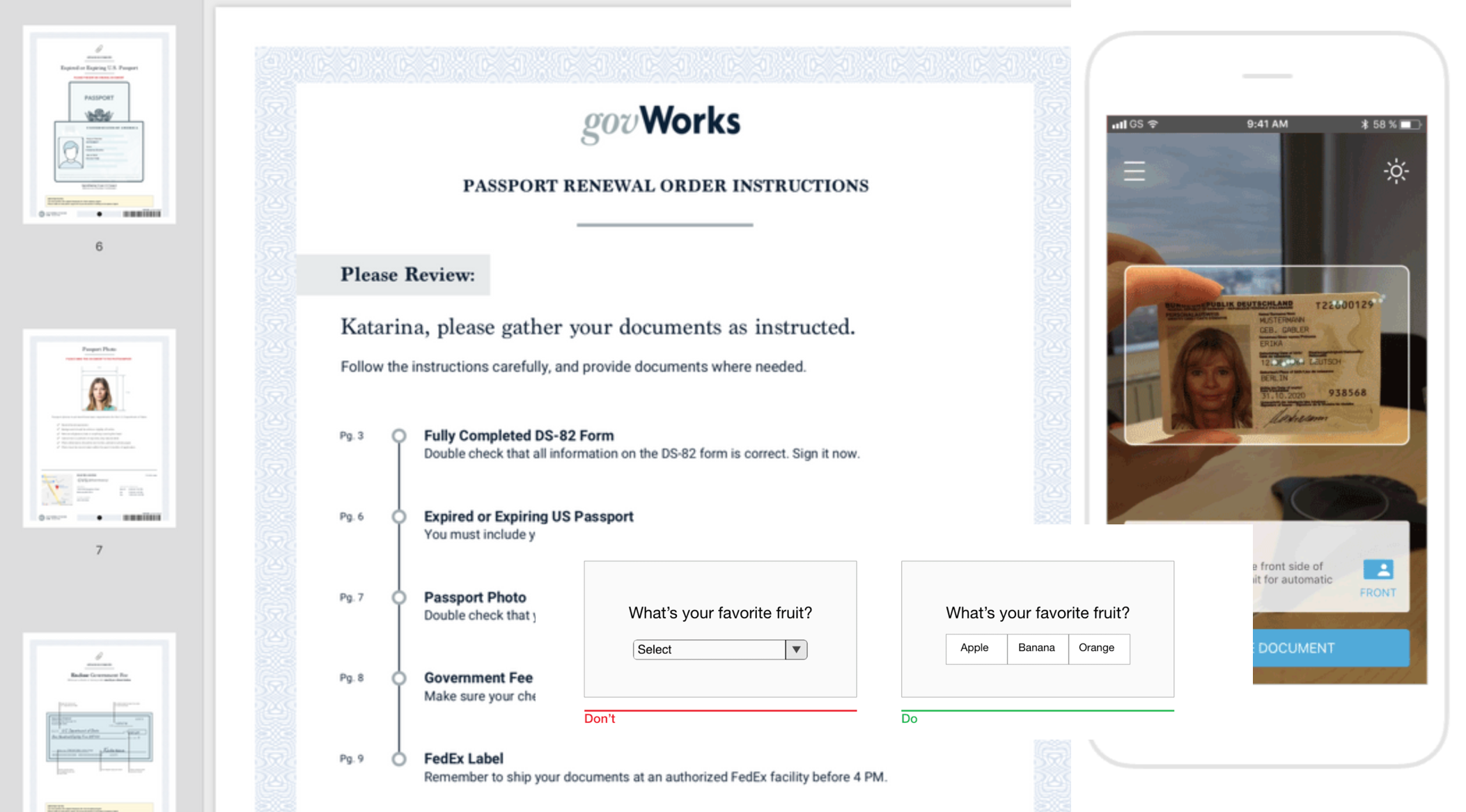
Task: Click Expired or Expiring US Passport heading
Action: tap(529, 517)
